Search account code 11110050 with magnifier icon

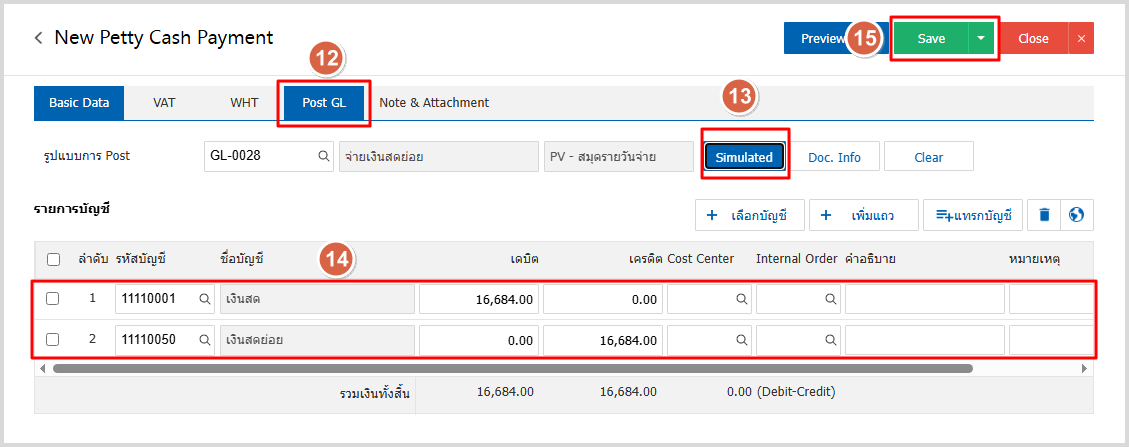click(x=204, y=340)
